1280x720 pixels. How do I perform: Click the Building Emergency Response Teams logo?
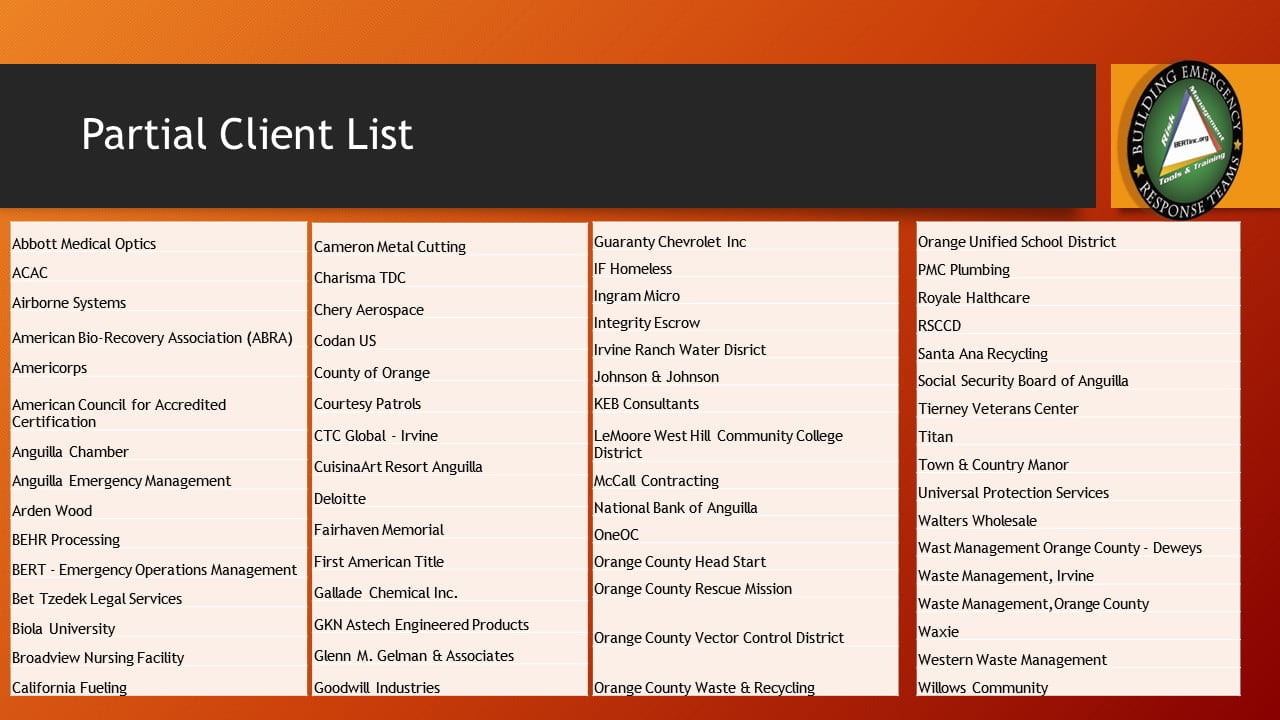(1186, 138)
